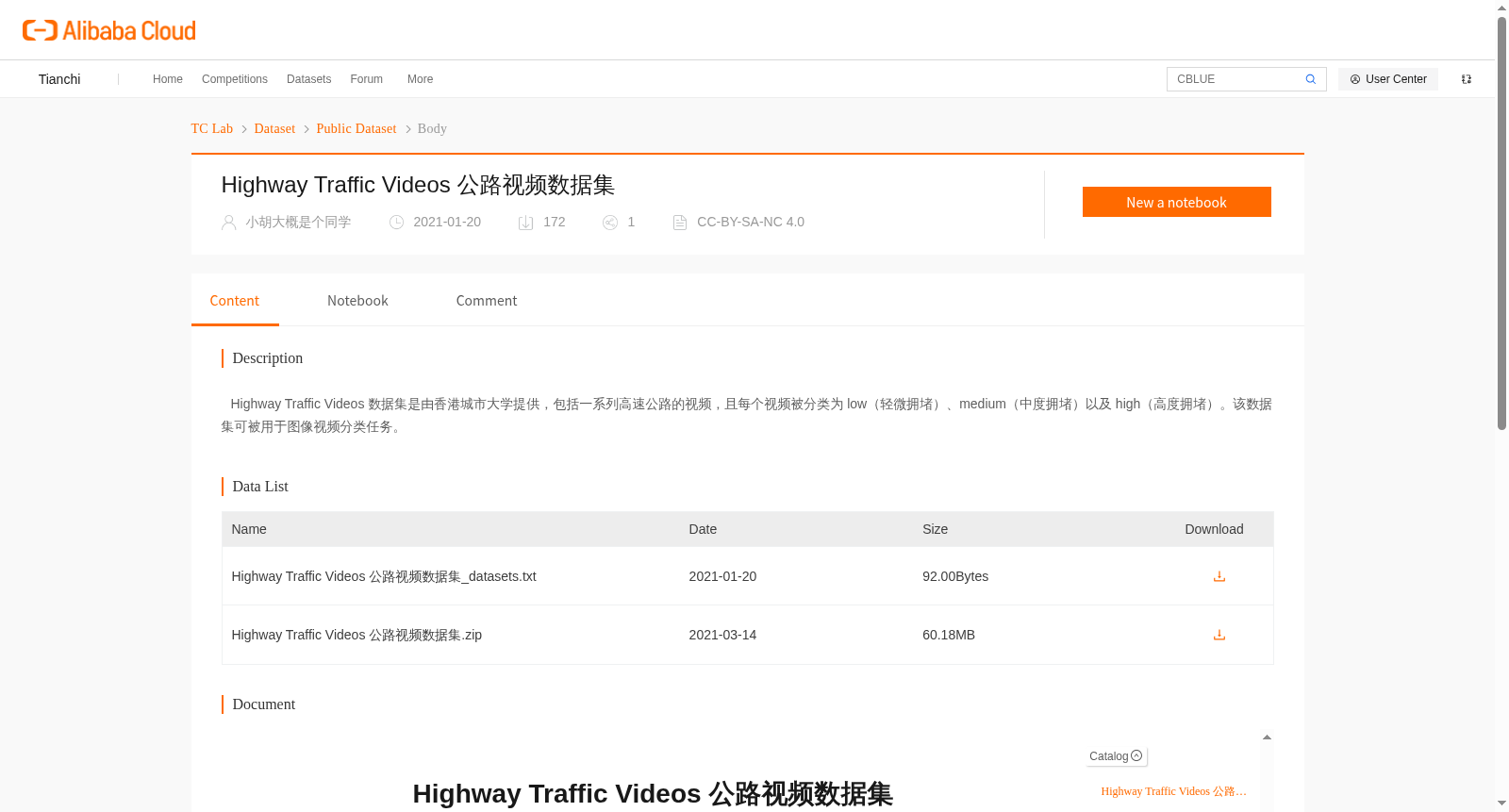Switch to the Content tab

coord(235,301)
